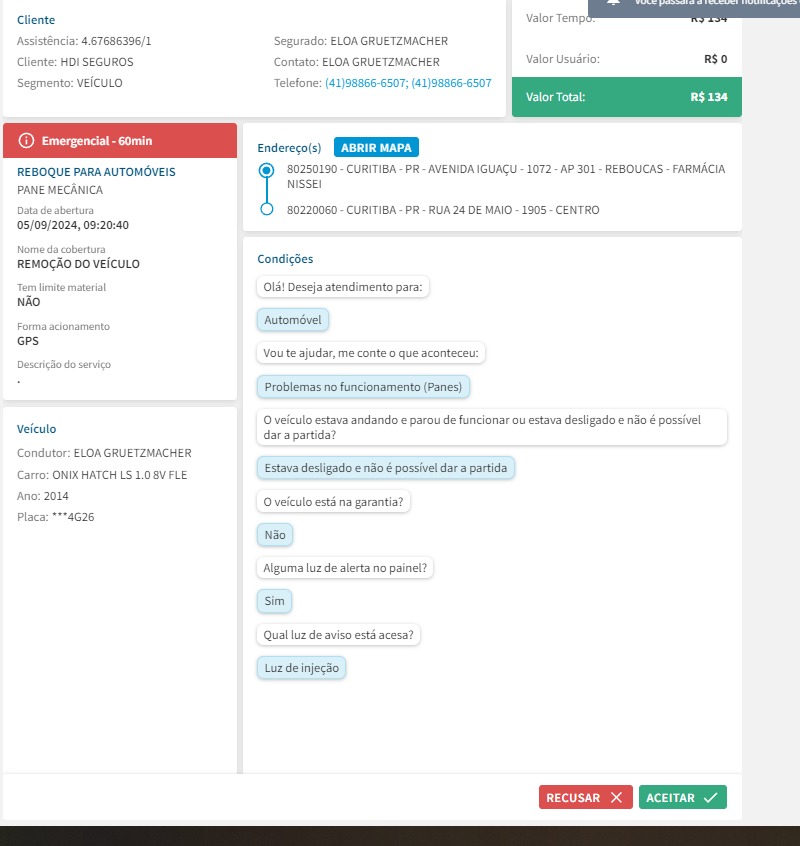Click coverage name REMOÇÃO DO VEÍCULO
Viewport: 800px width, 846px height.
[x=78, y=264]
